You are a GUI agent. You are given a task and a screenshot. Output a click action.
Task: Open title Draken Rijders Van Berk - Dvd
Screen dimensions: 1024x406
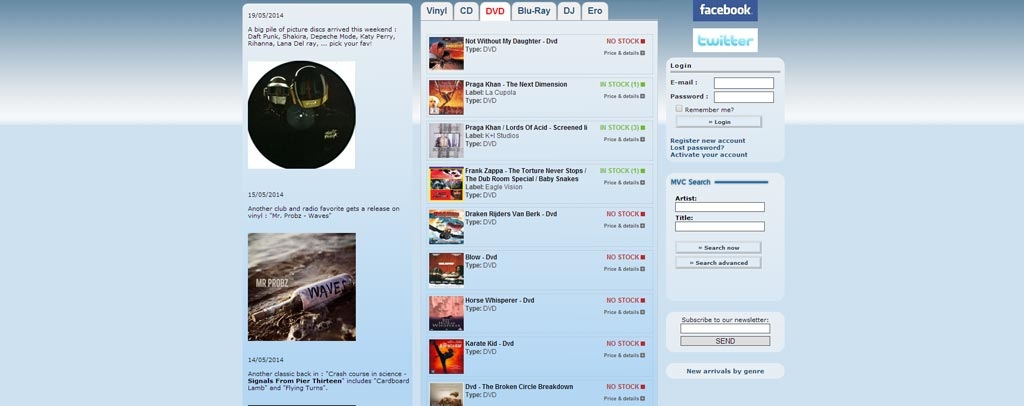[511, 213]
